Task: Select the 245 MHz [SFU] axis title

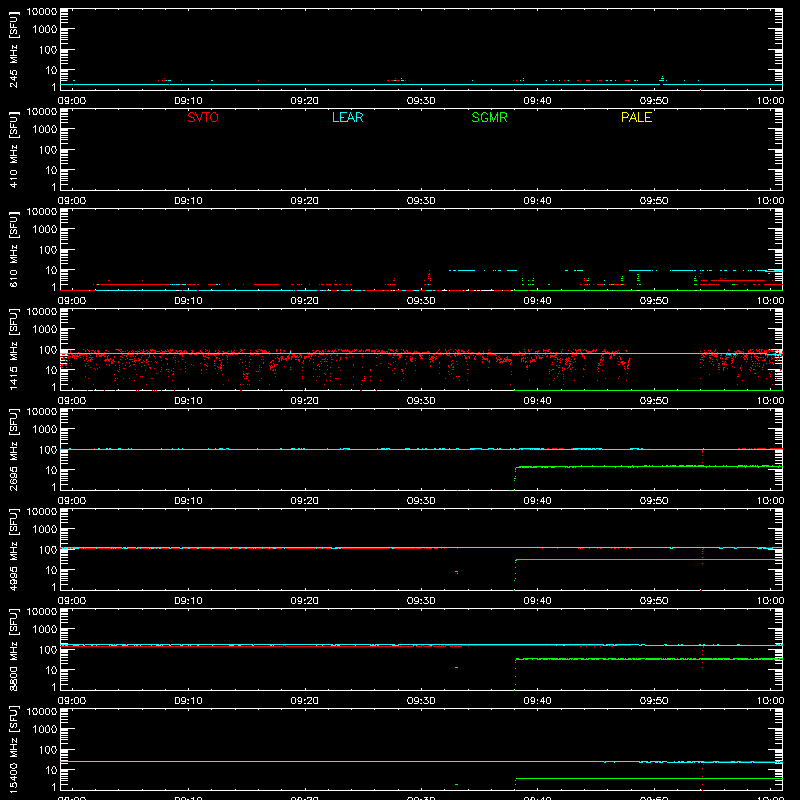Action: [14, 50]
